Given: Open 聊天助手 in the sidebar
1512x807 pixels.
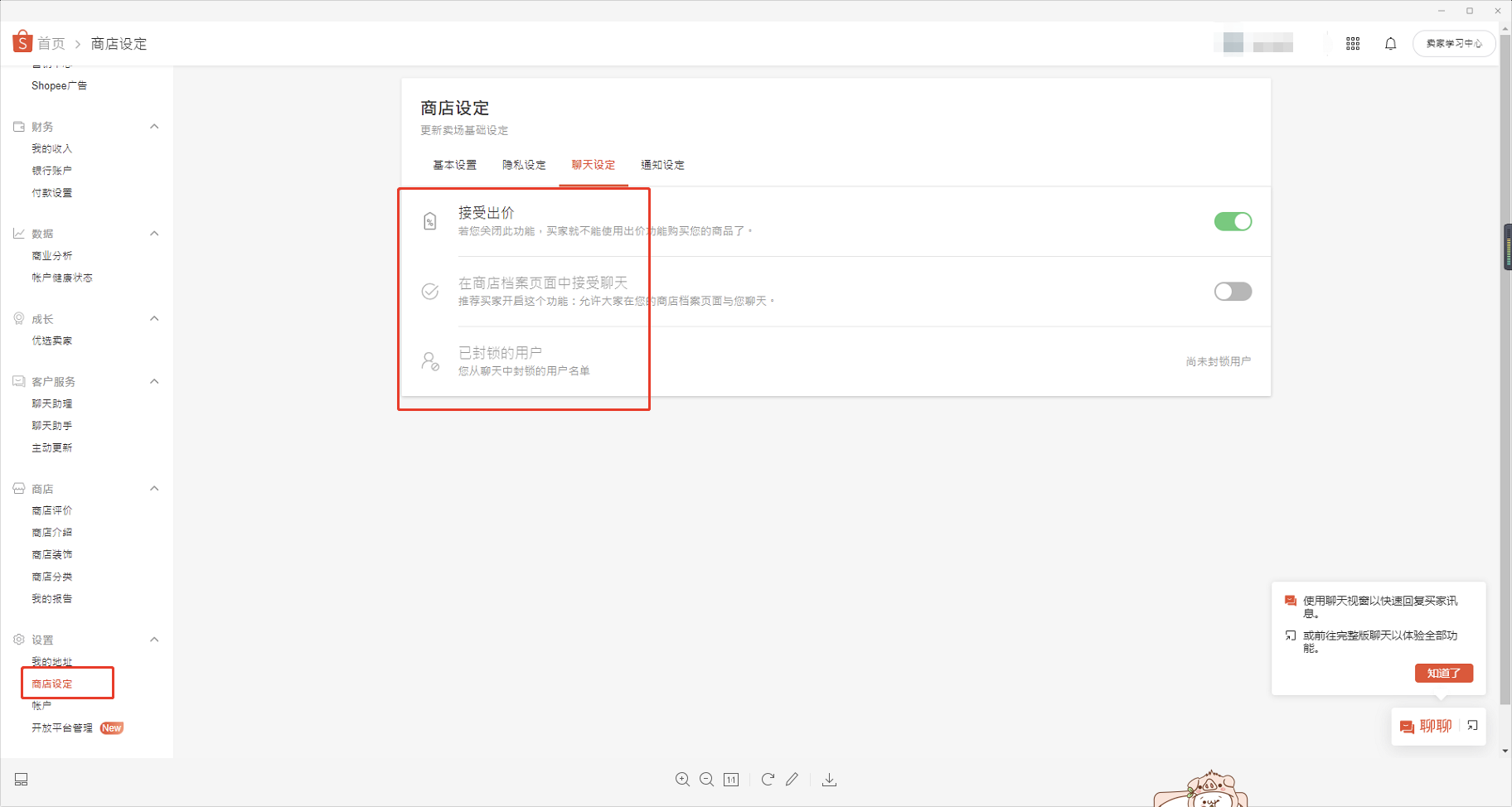Looking at the screenshot, I should coord(51,425).
